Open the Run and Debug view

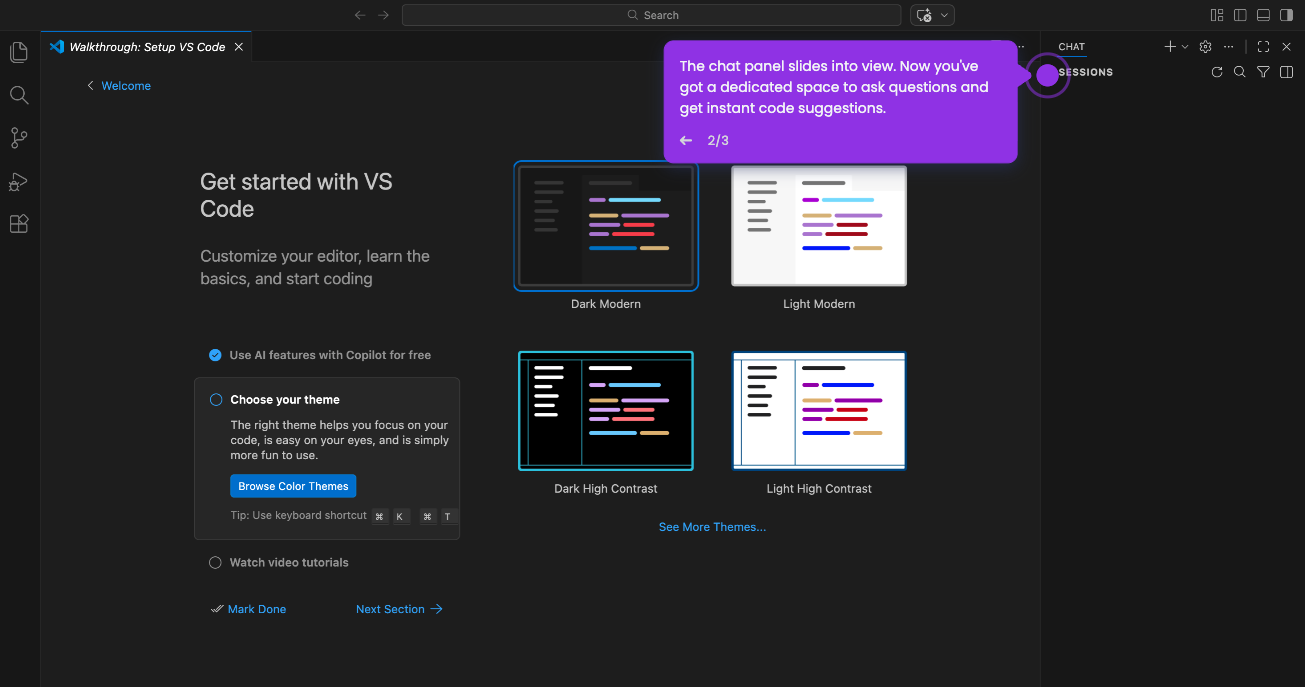tap(18, 181)
